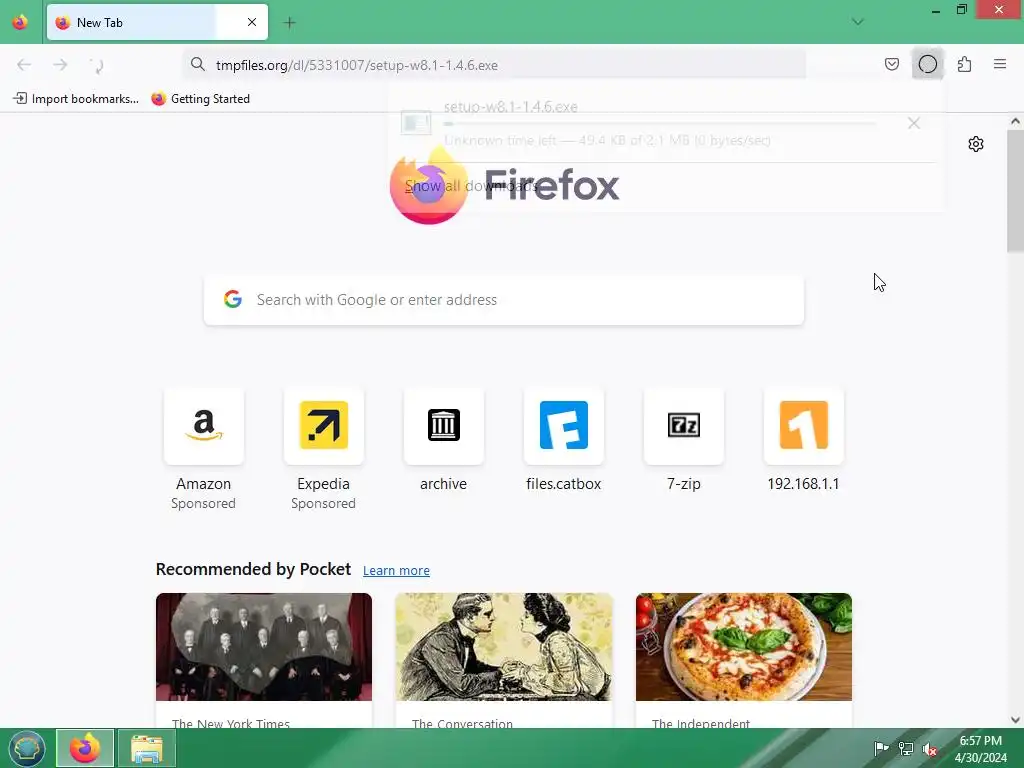Screen dimensions: 1024x768
Task: Go back with the back arrow
Action: 24,65
